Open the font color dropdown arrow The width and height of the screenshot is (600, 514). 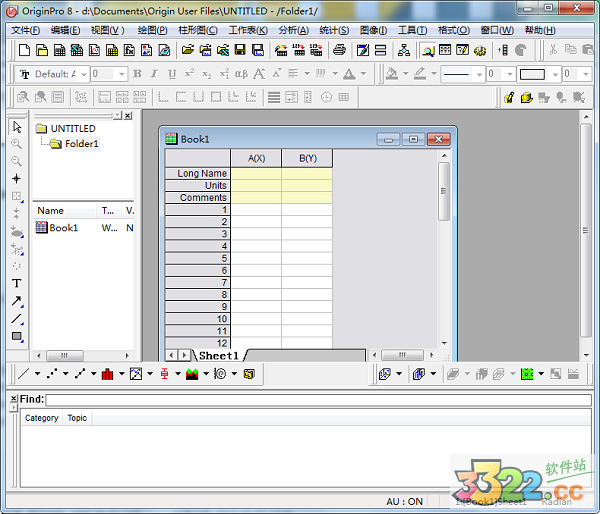pos(364,73)
